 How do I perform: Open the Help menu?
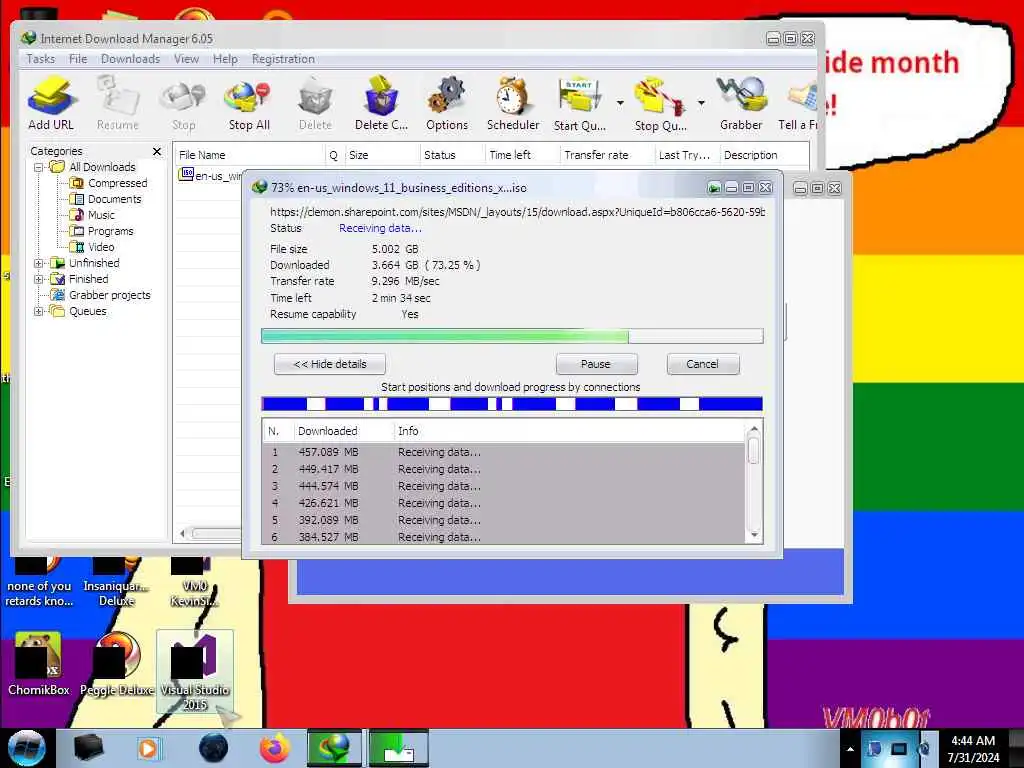[x=225, y=59]
